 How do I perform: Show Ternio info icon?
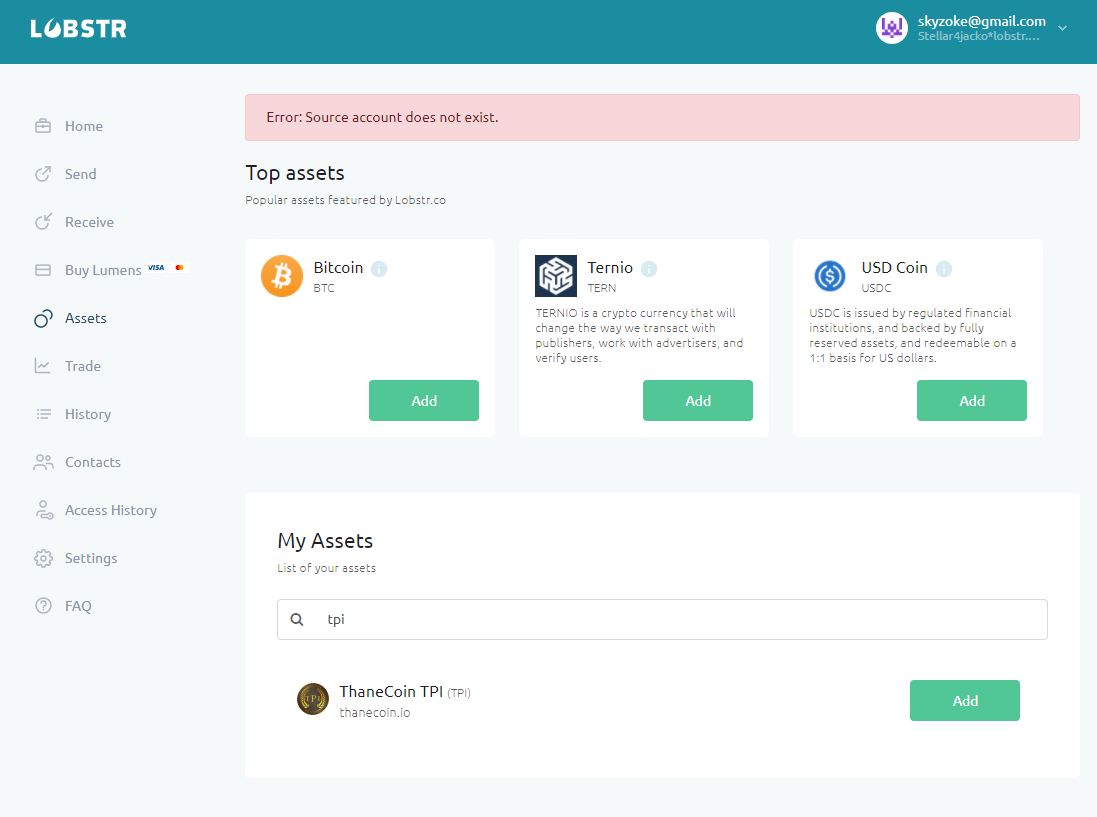[649, 269]
